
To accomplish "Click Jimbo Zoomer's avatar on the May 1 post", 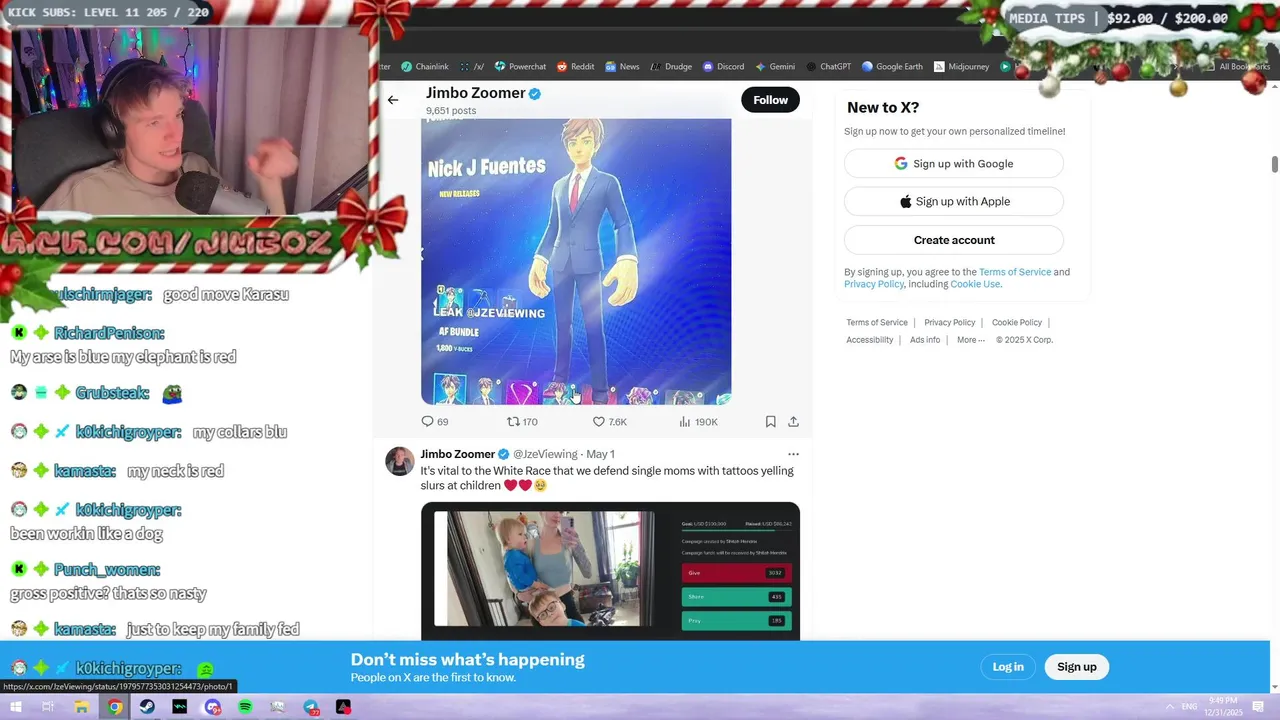I will click(x=400, y=461).
